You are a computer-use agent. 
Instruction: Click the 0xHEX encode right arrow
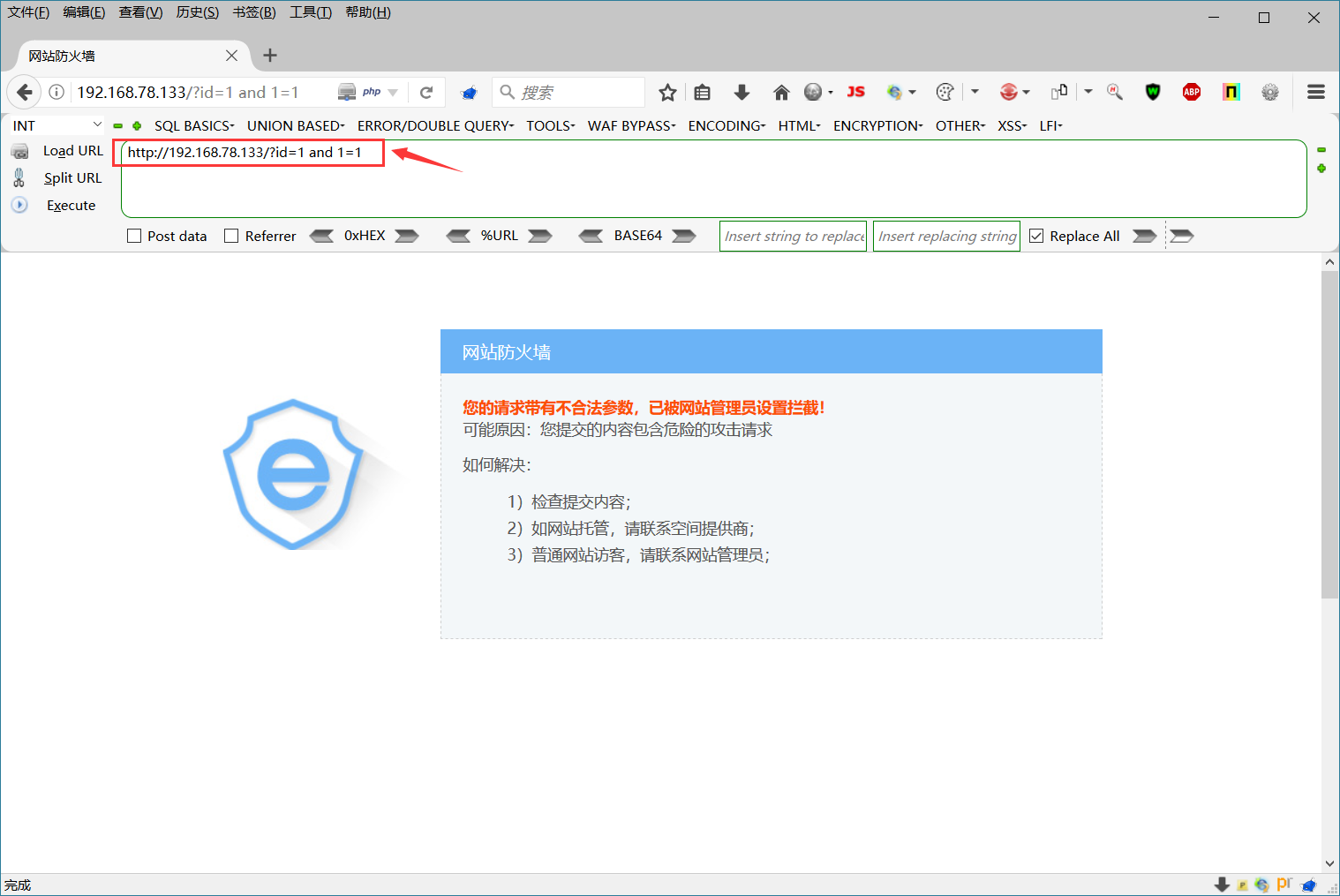407,236
